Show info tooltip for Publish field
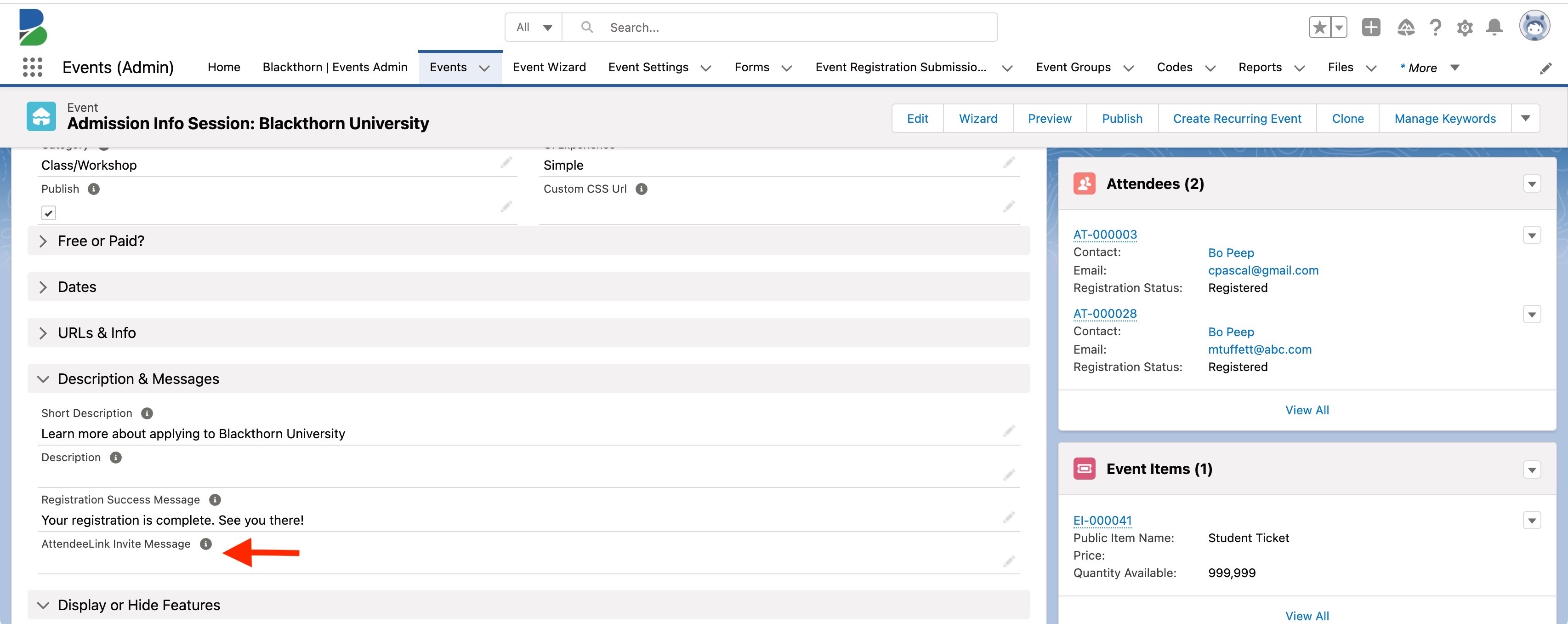 [x=94, y=189]
